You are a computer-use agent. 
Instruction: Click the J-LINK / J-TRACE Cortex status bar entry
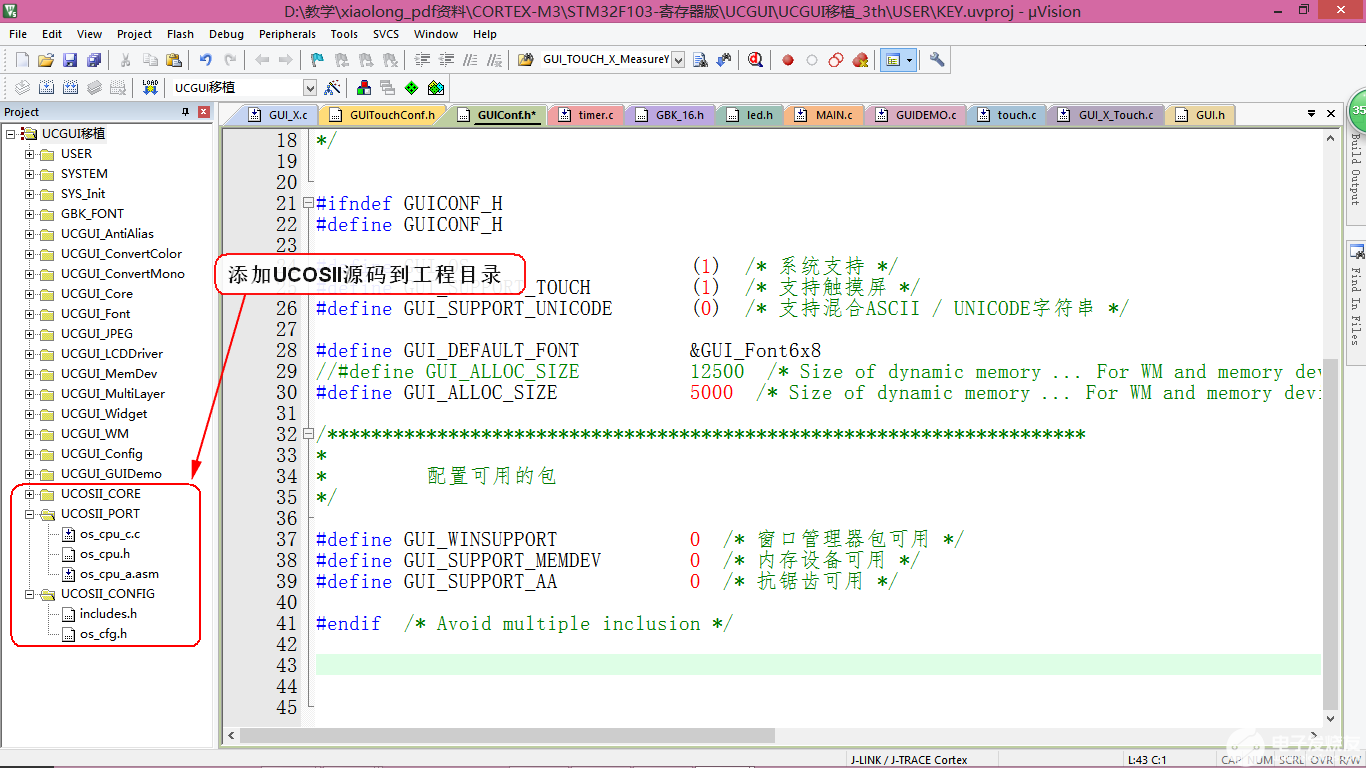point(909,760)
